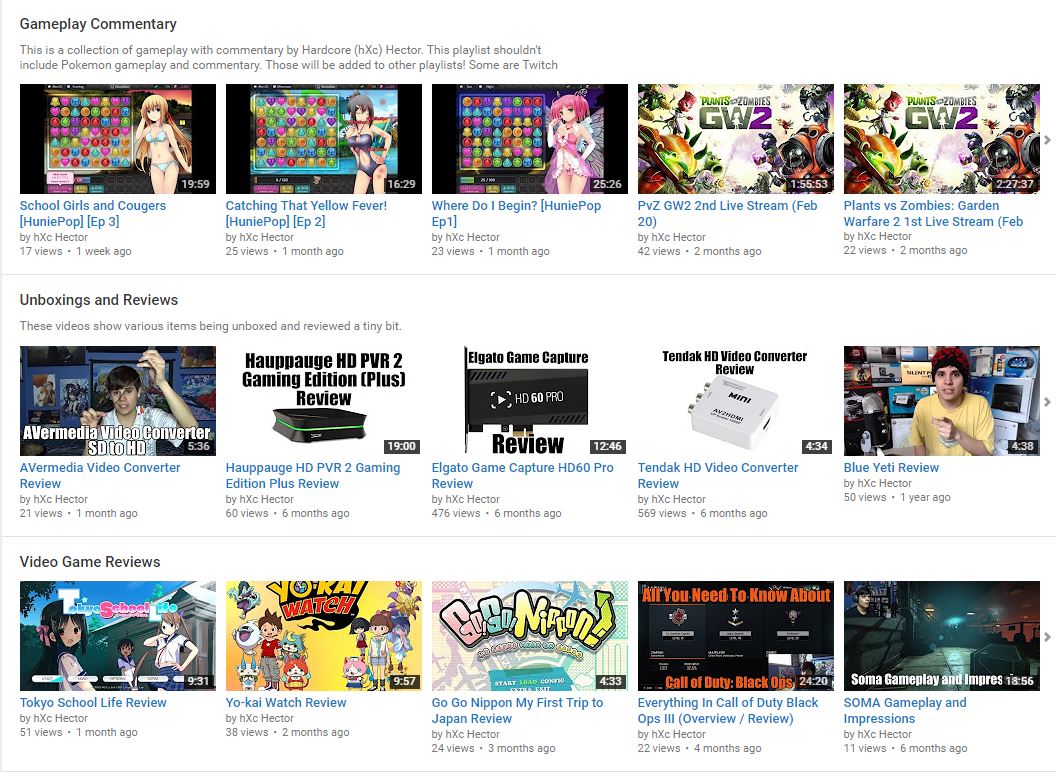Open the Call of Duty Black Ops thumbnail
Image resolution: width=1056 pixels, height=772 pixels.
coord(736,636)
